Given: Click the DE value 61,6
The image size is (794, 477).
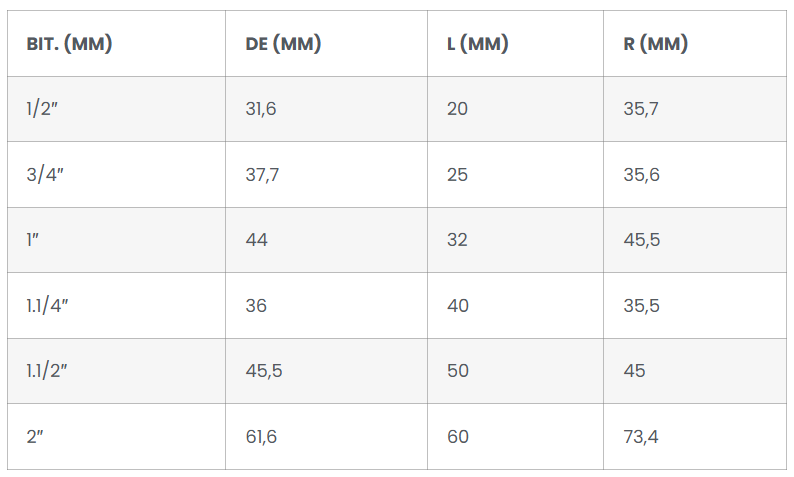Looking at the screenshot, I should 261,437.
